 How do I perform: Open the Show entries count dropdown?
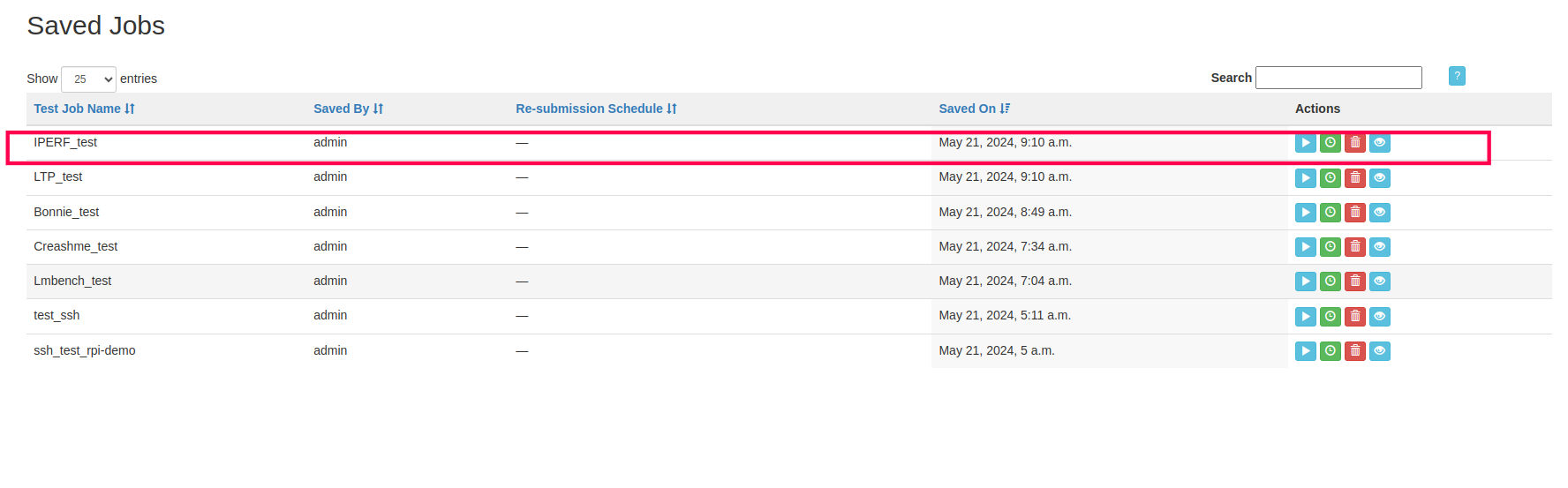point(88,79)
